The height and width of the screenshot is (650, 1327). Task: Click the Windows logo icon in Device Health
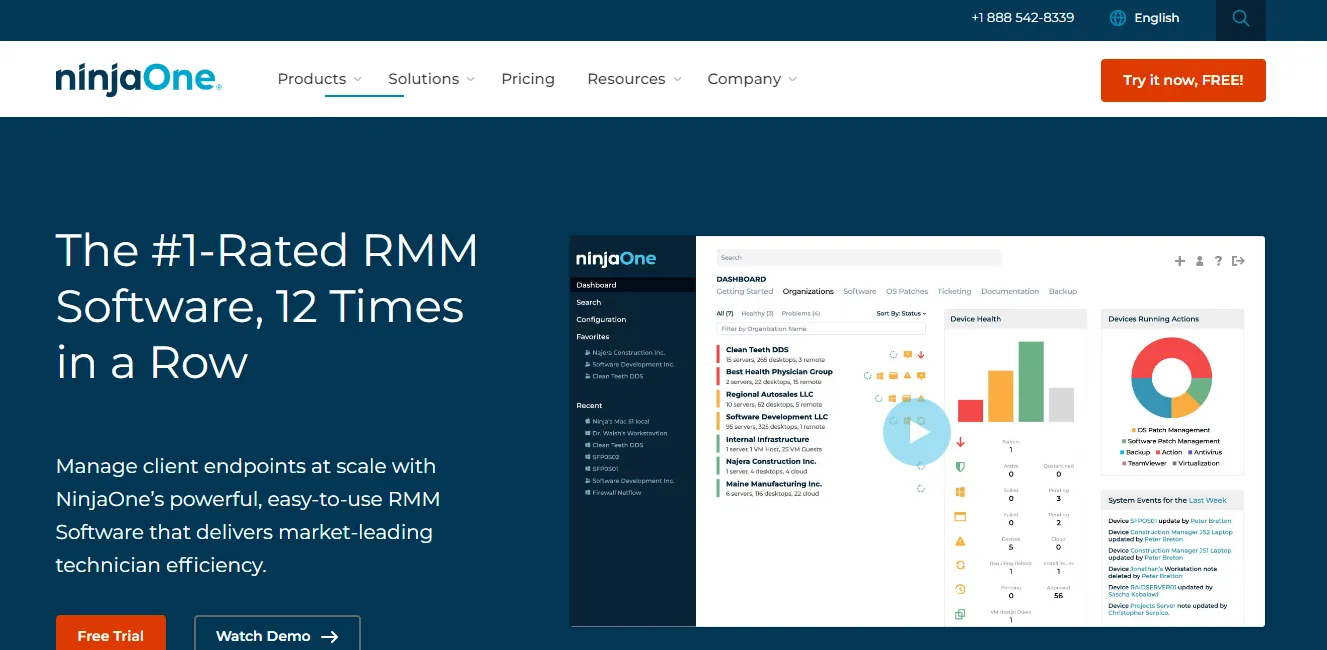(x=960, y=492)
